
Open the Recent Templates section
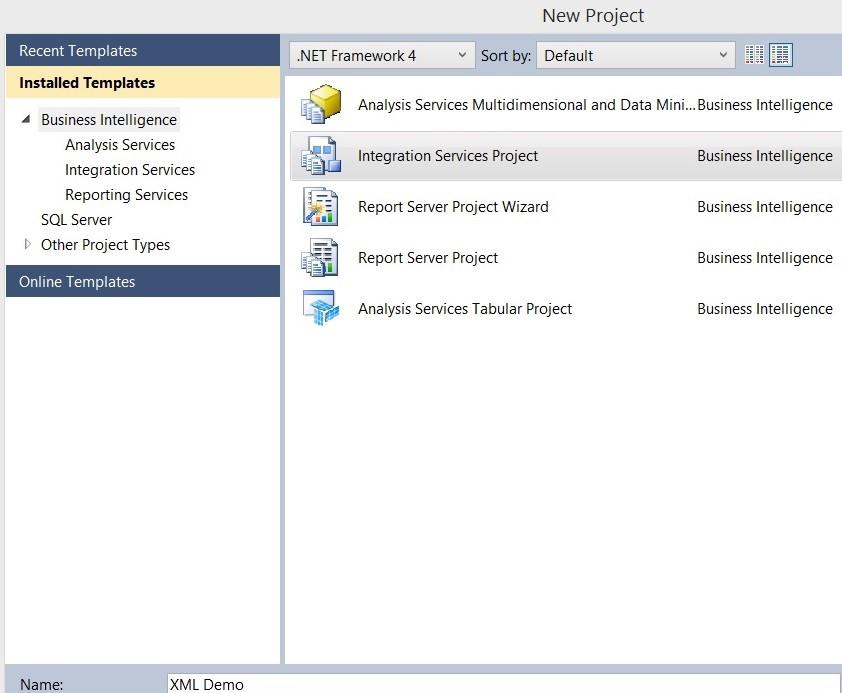tap(143, 50)
